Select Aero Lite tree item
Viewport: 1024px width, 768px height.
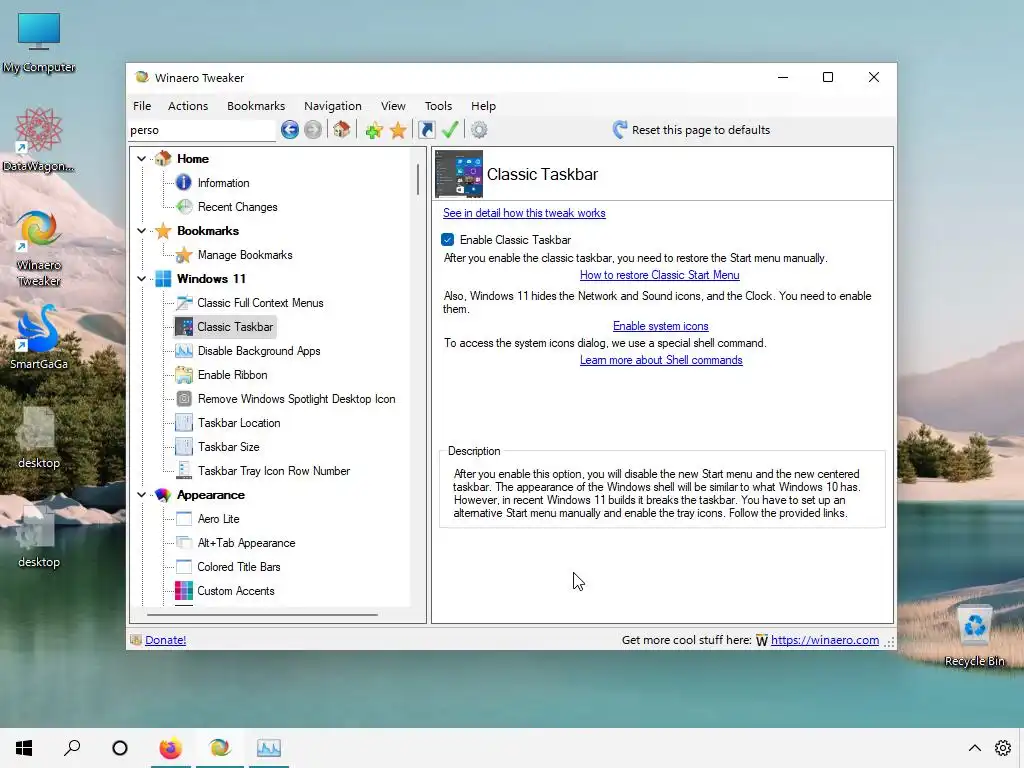pos(218,519)
